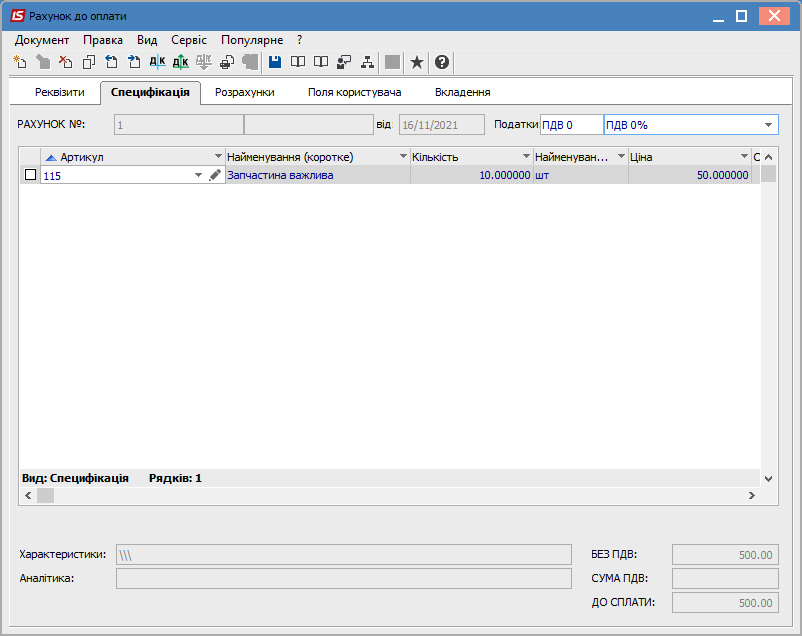Viewport: 802px width, 636px height.
Task: Switch to the Реквізити tab
Action: [60, 93]
